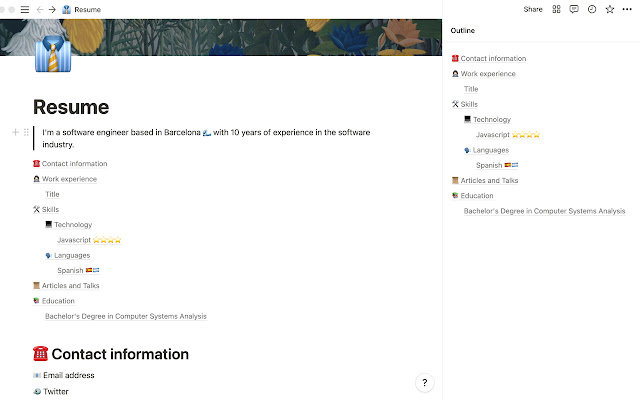
Task: Click Bachelor's Degree link in page contents
Action: [x=125, y=316]
